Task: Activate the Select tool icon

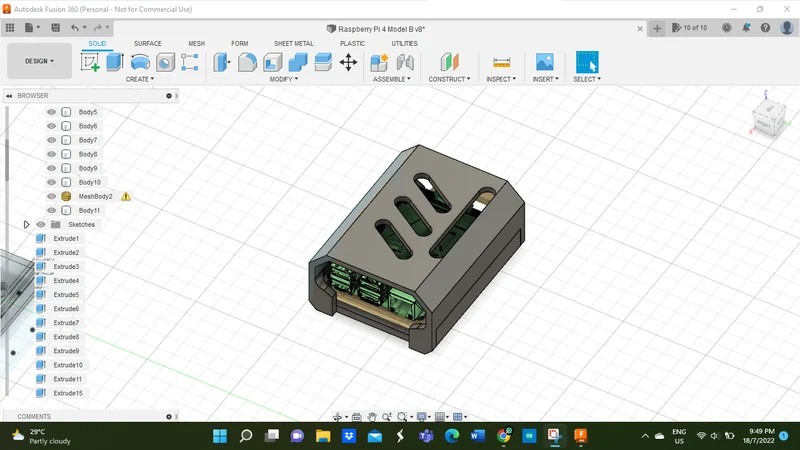Action: (x=587, y=62)
